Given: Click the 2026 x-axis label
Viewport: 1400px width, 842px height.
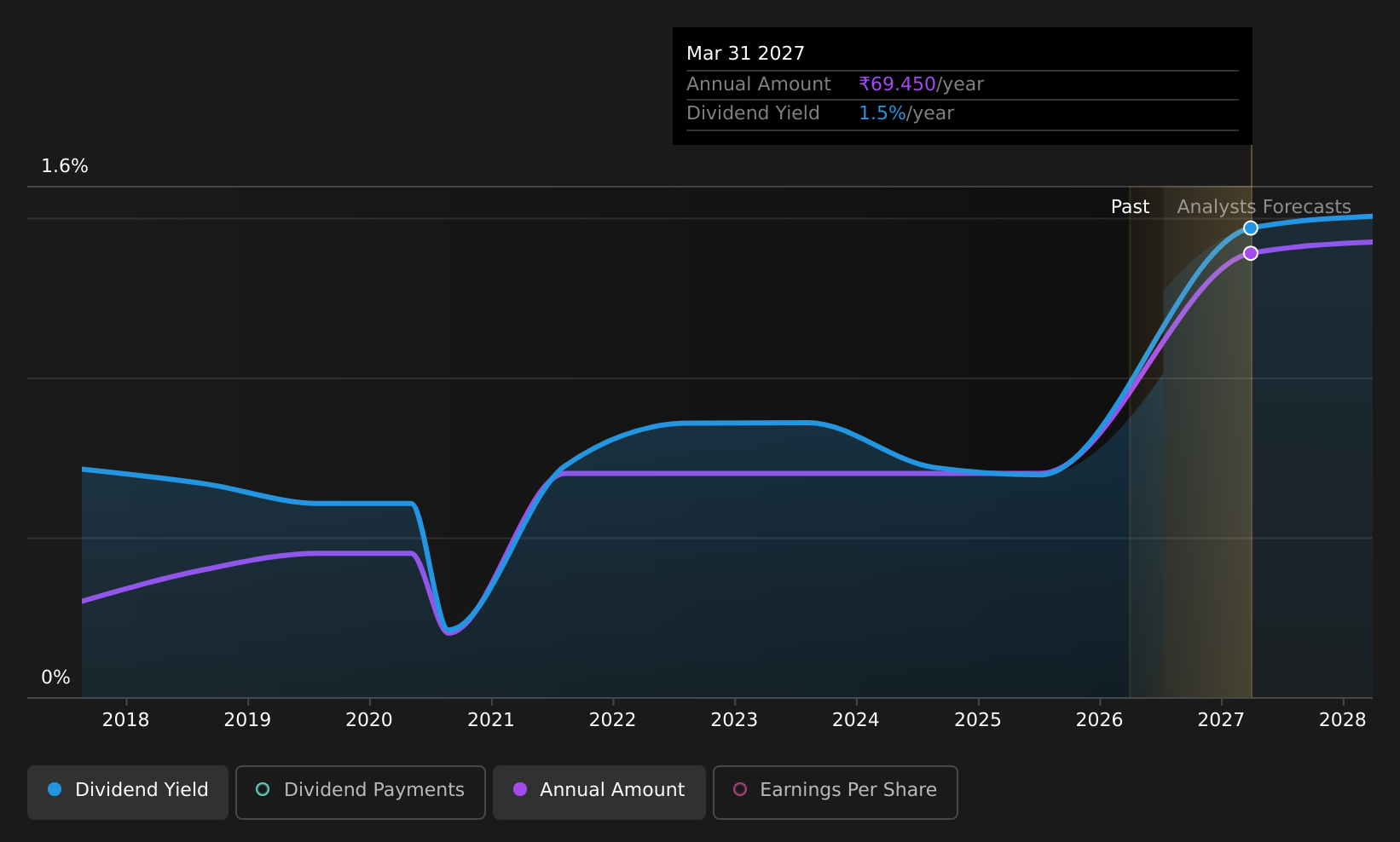Looking at the screenshot, I should click(1100, 720).
